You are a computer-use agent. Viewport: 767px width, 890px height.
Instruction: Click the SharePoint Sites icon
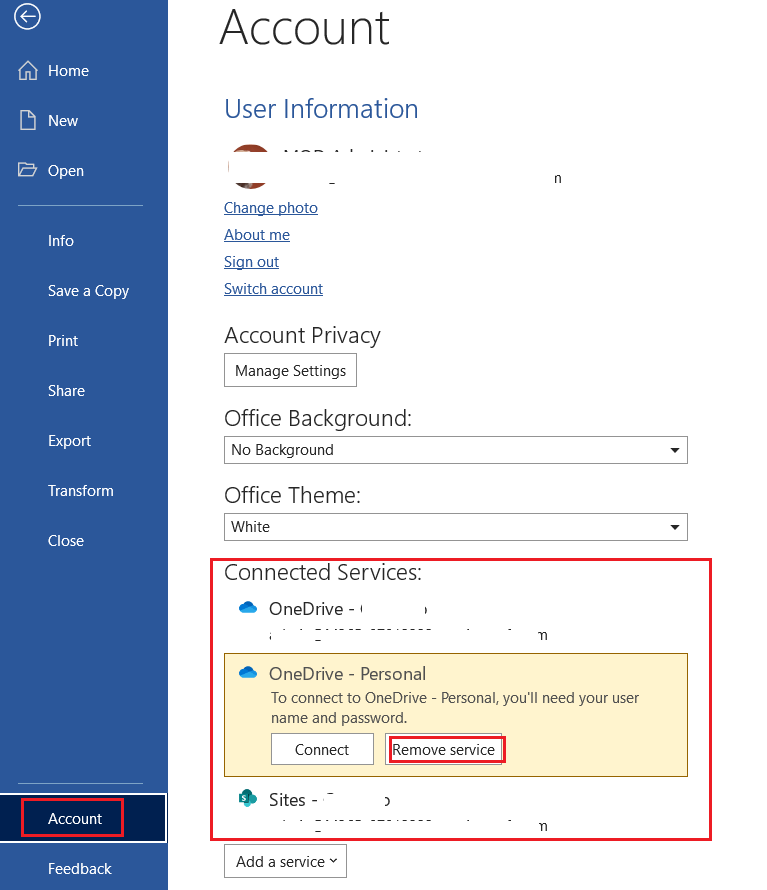[x=248, y=798]
